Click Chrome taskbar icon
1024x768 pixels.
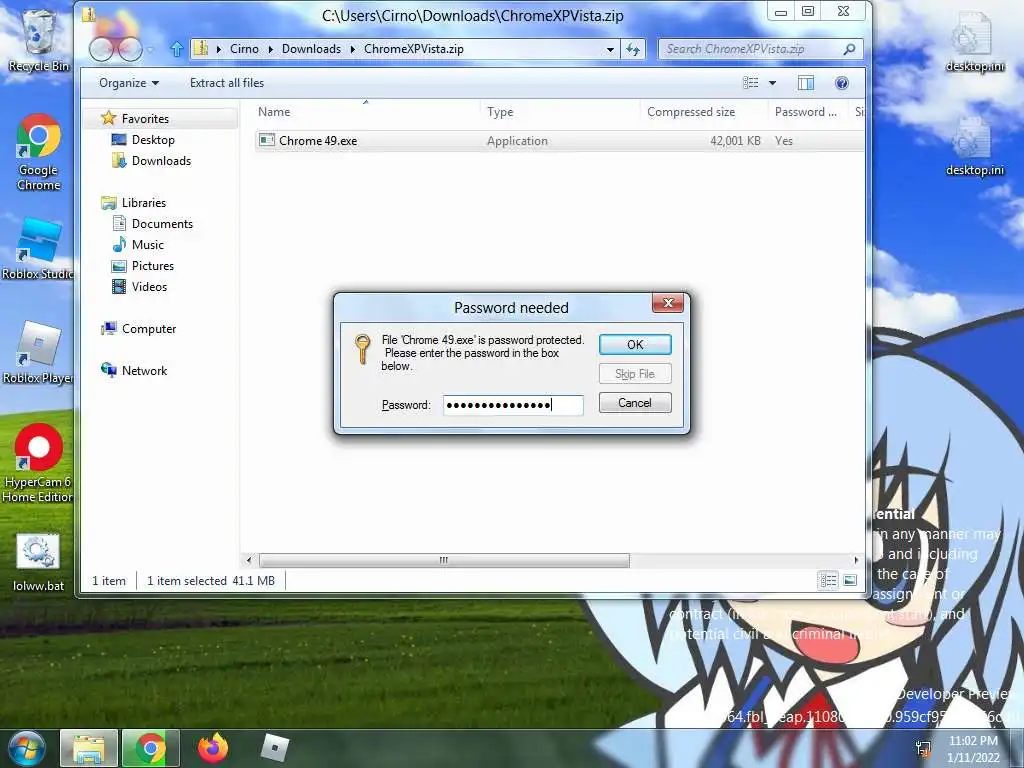click(x=151, y=748)
